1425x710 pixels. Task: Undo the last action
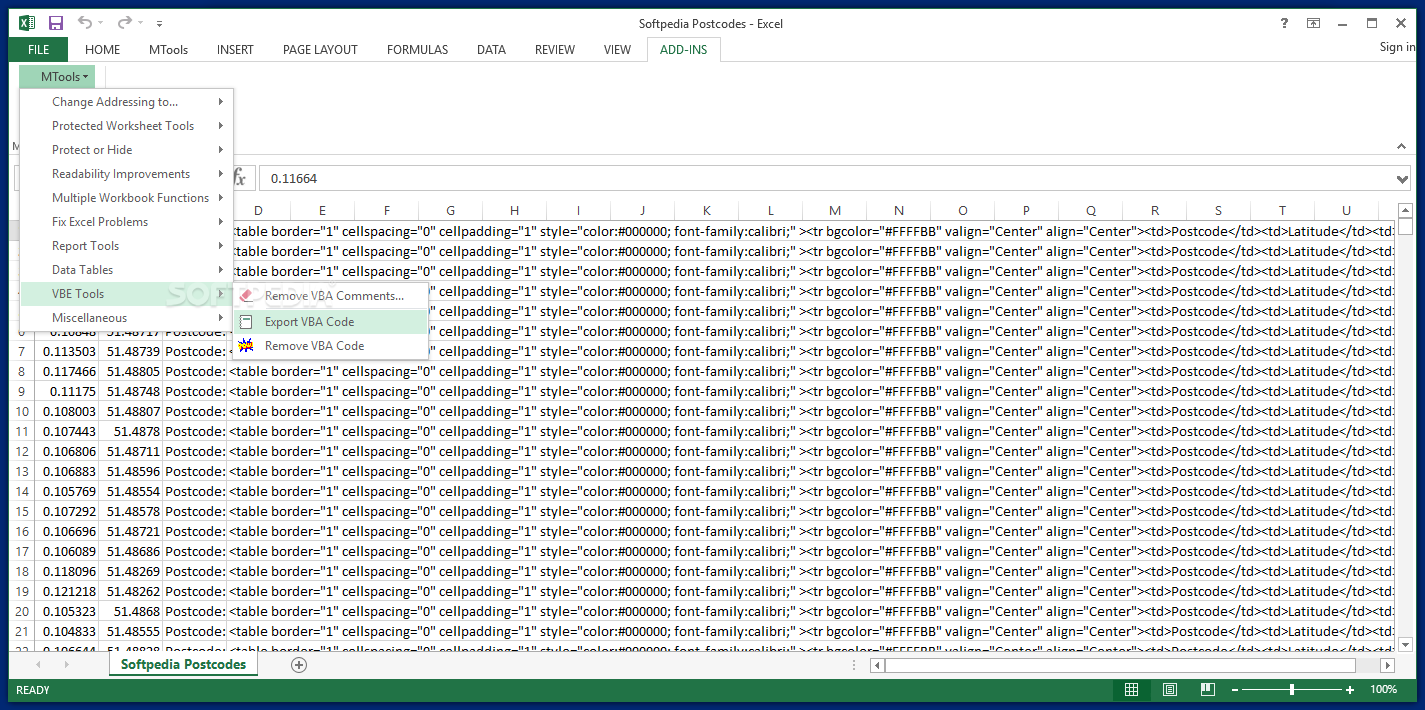click(85, 23)
